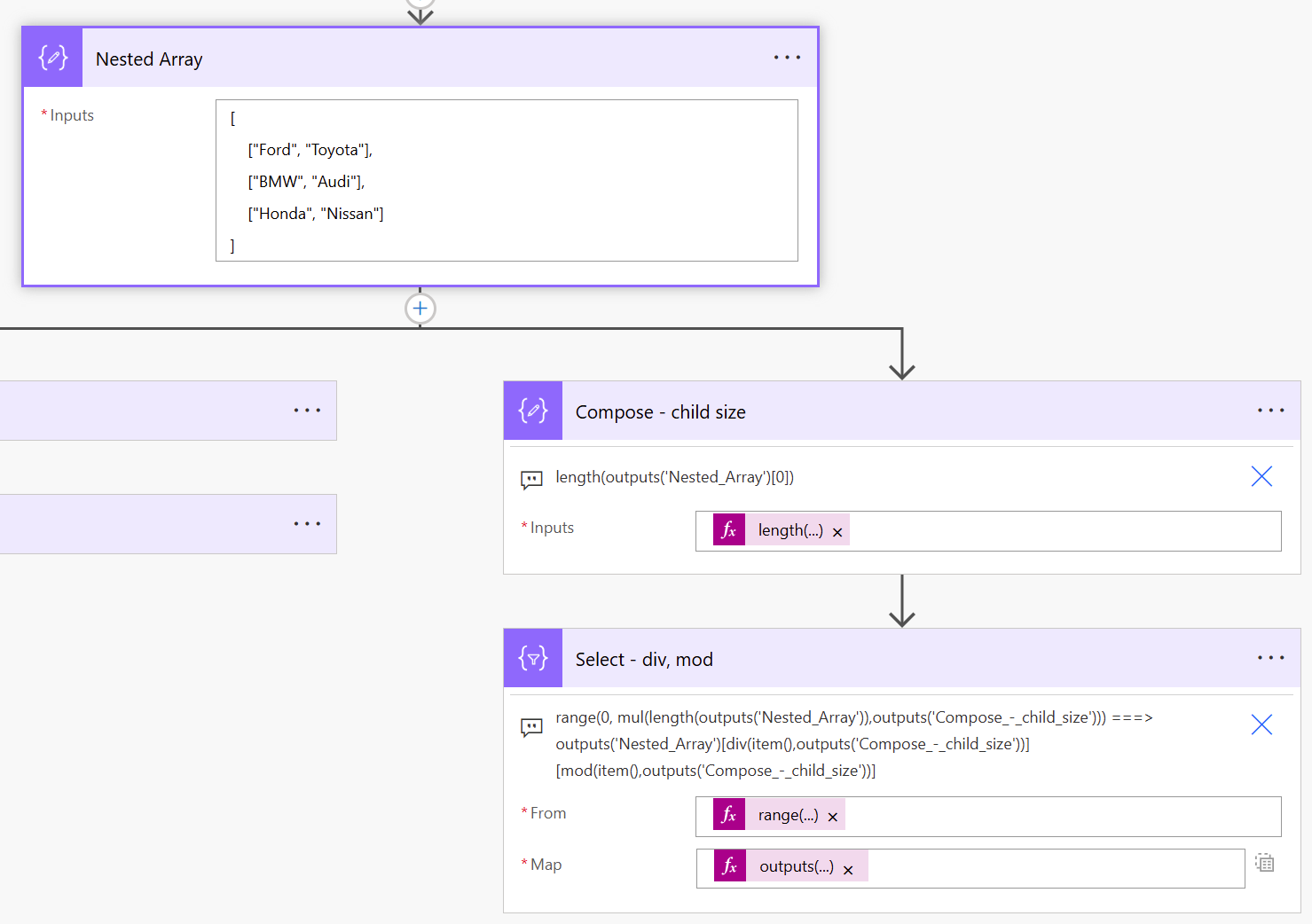The width and height of the screenshot is (1312, 924).
Task: Dismiss the note on Select - div, mod
Action: click(1261, 724)
